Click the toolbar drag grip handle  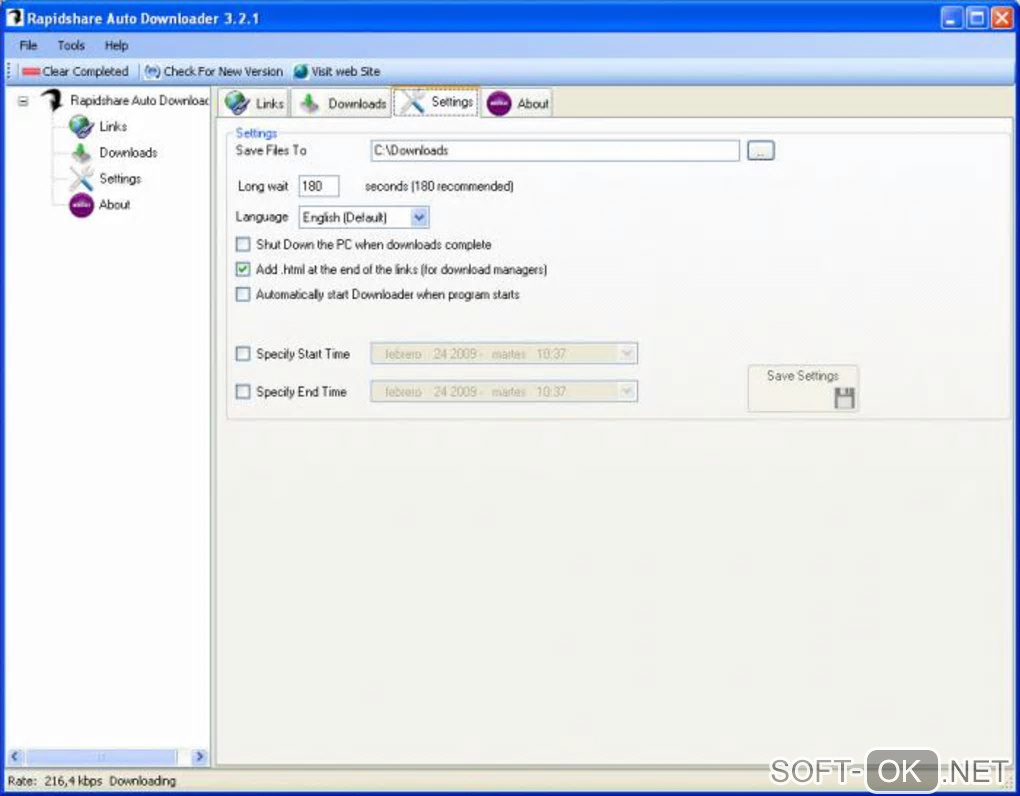[x=9, y=72]
